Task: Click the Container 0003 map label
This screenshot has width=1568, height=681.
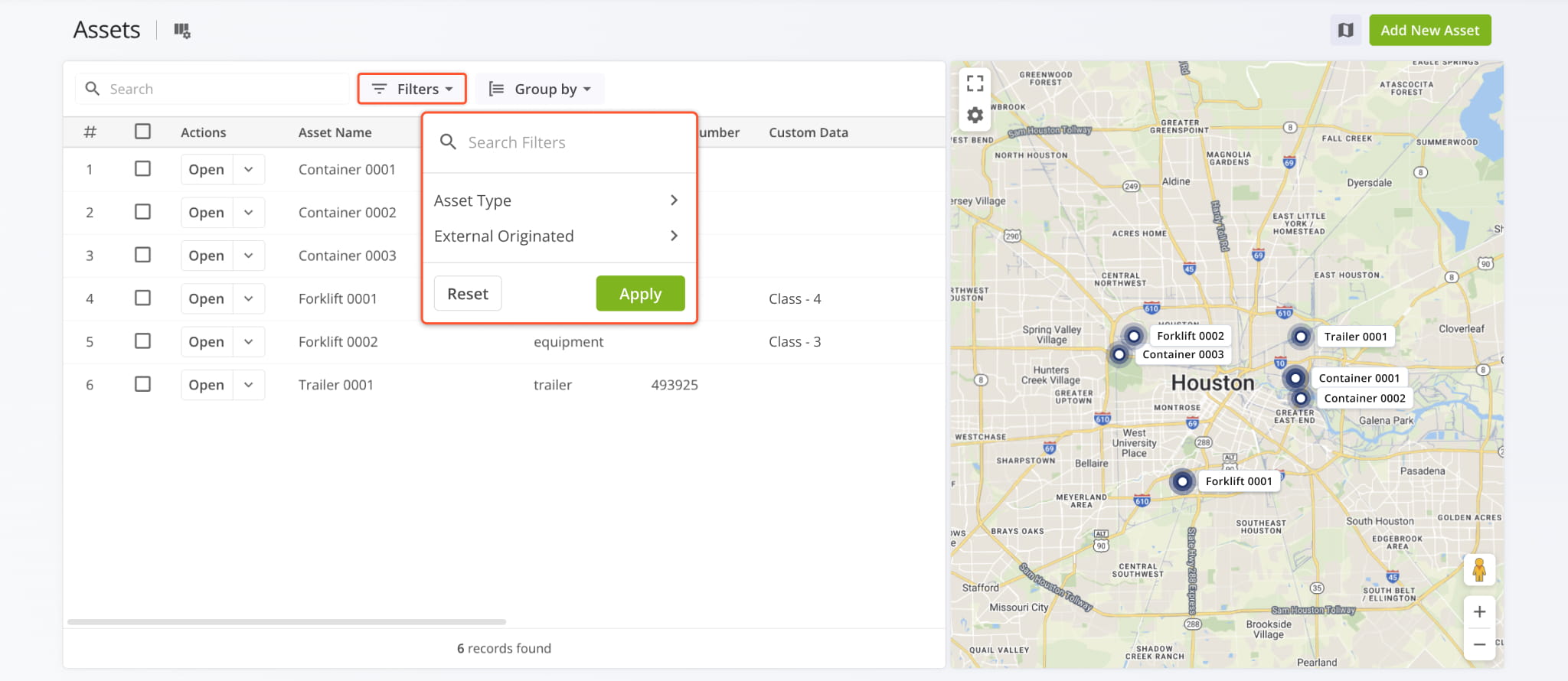Action: pyautogui.click(x=1183, y=354)
